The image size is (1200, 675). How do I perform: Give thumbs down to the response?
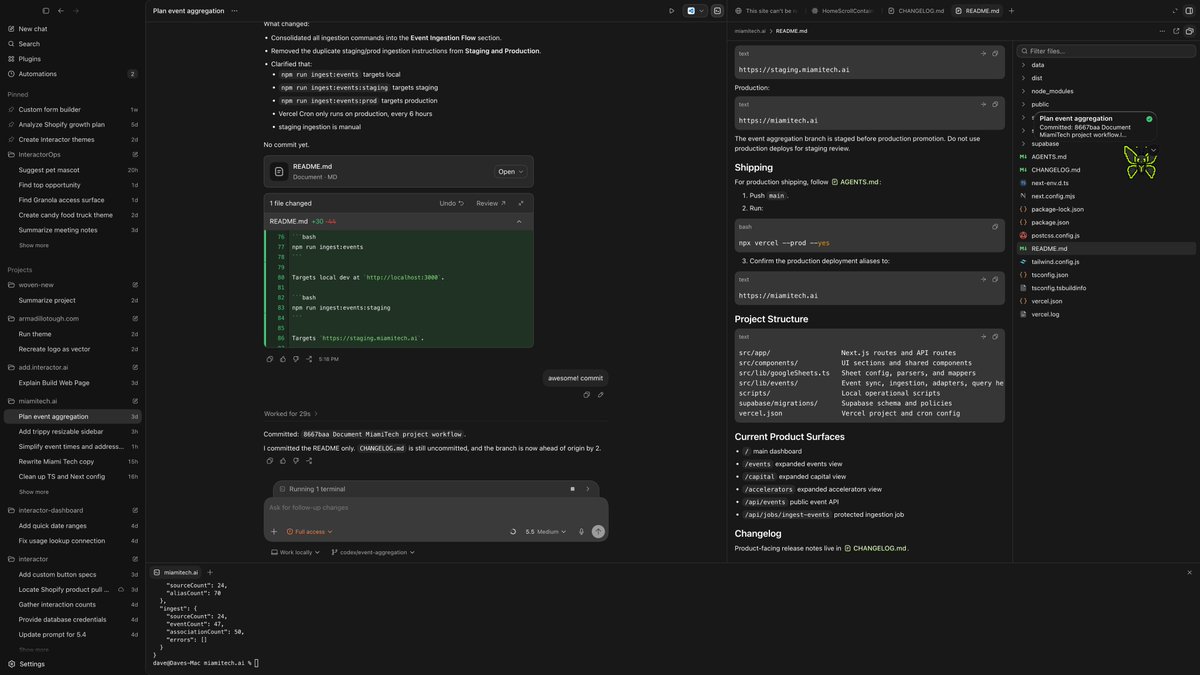296,359
